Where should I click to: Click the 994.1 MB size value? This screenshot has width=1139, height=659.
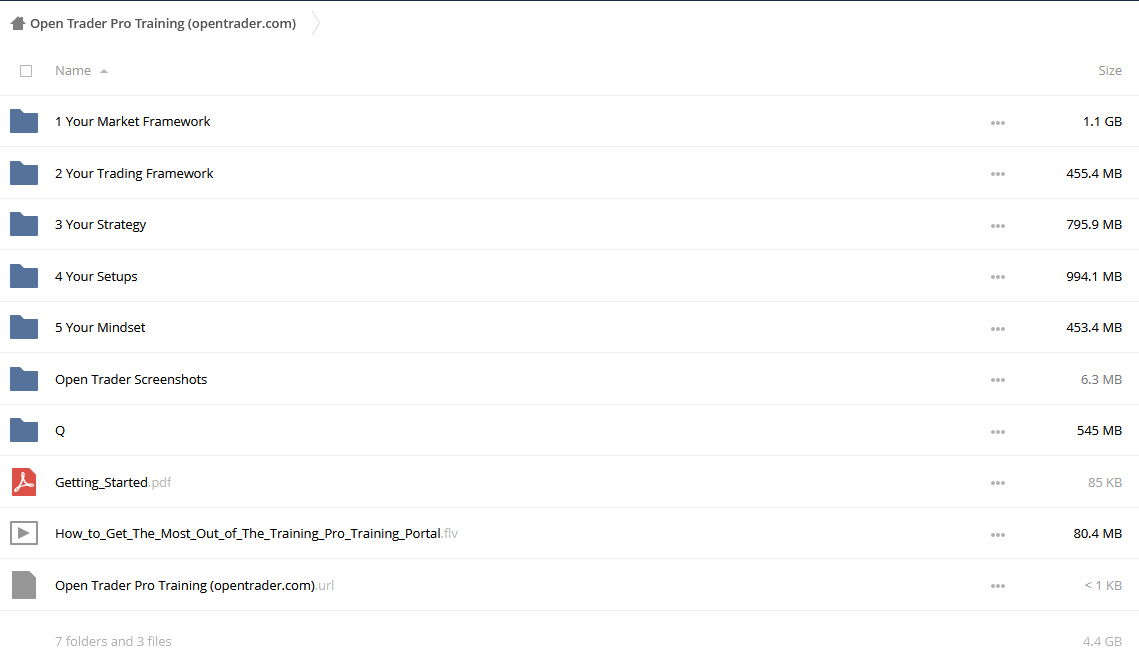[x=1094, y=276]
